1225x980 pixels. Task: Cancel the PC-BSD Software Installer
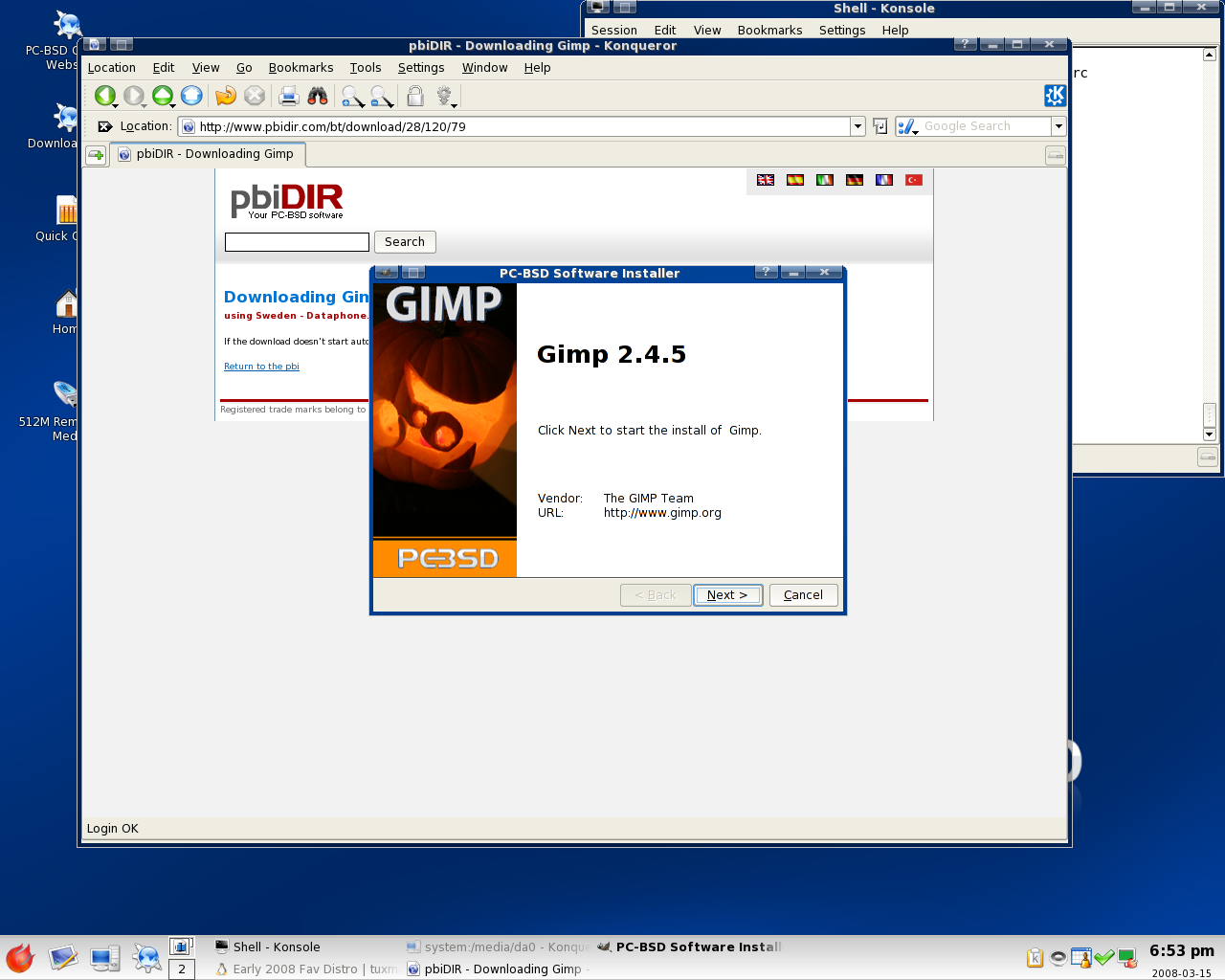coord(803,595)
